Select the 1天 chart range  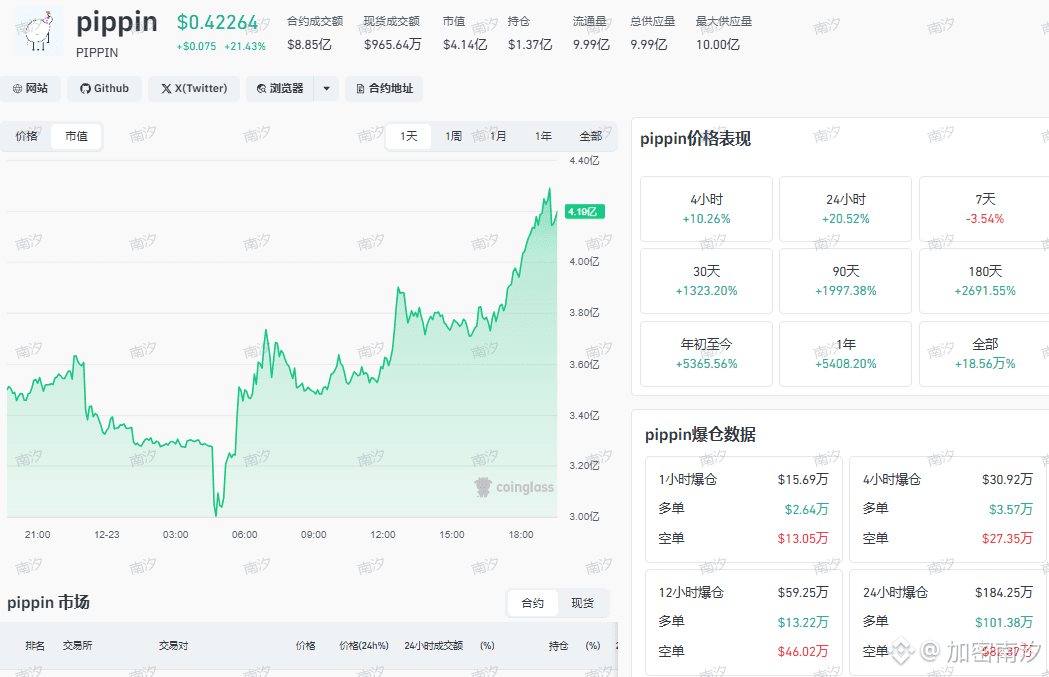click(x=409, y=136)
